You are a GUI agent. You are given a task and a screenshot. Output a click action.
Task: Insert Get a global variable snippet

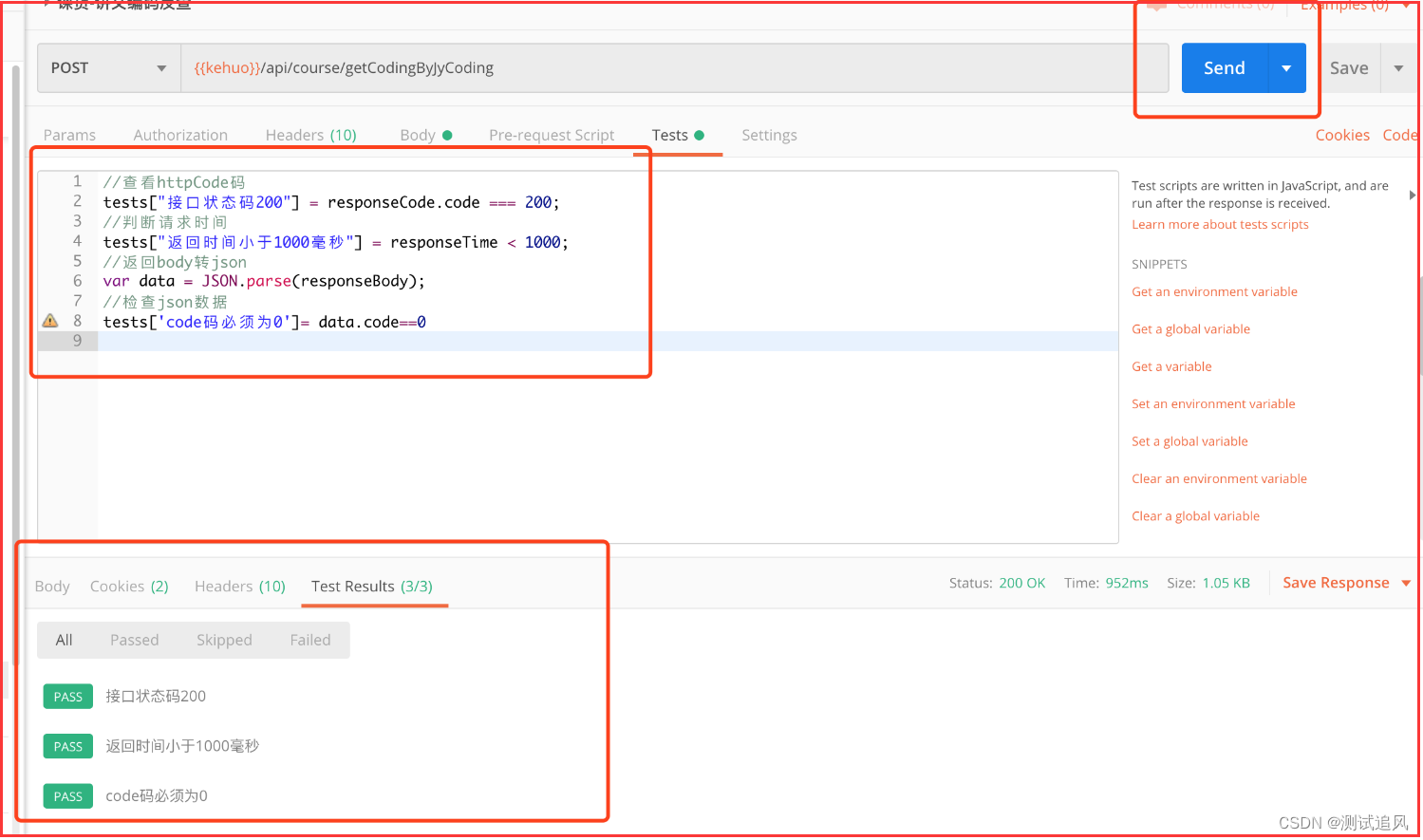point(1190,329)
